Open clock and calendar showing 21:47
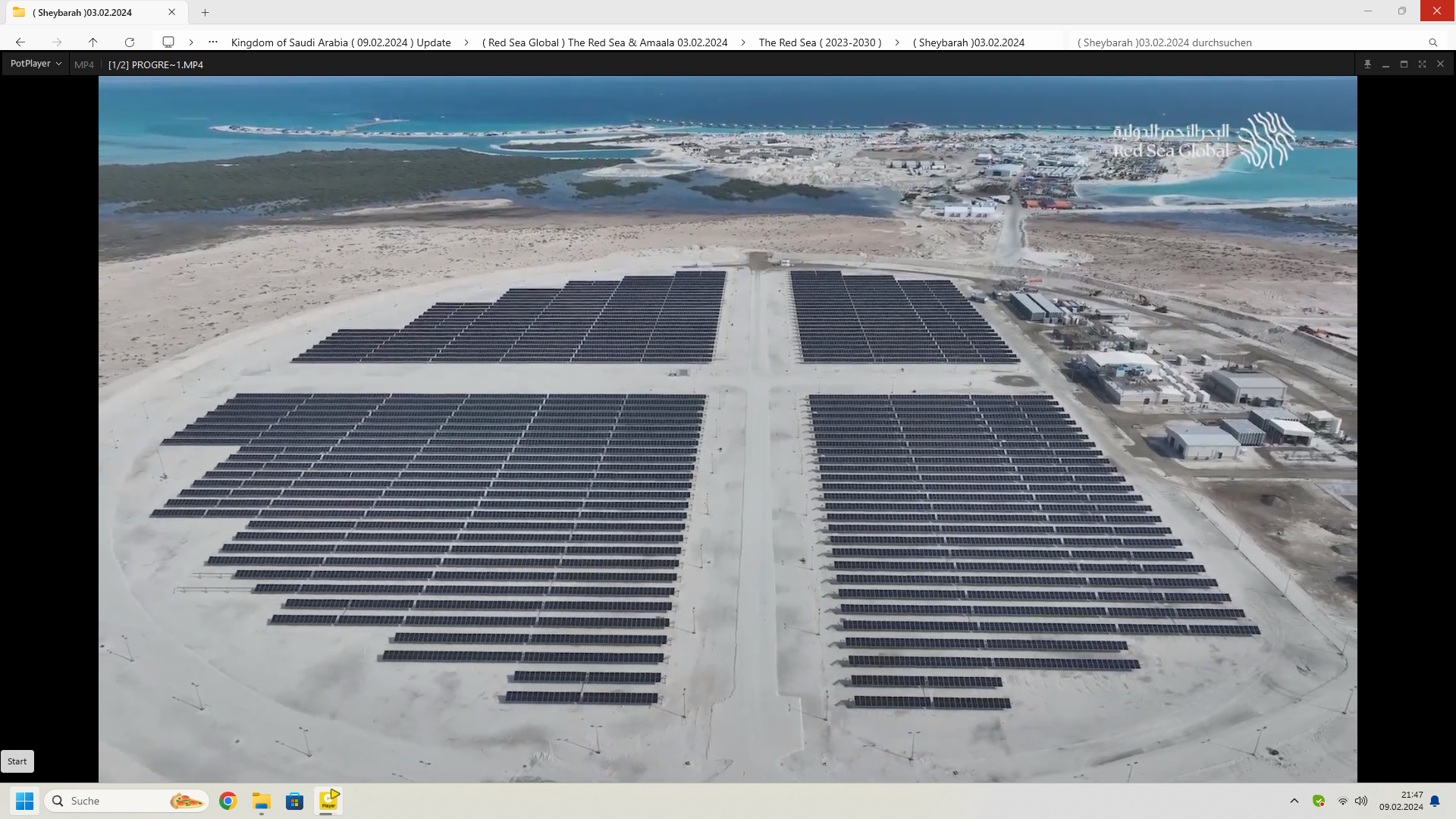The image size is (1456, 819). 1401,801
